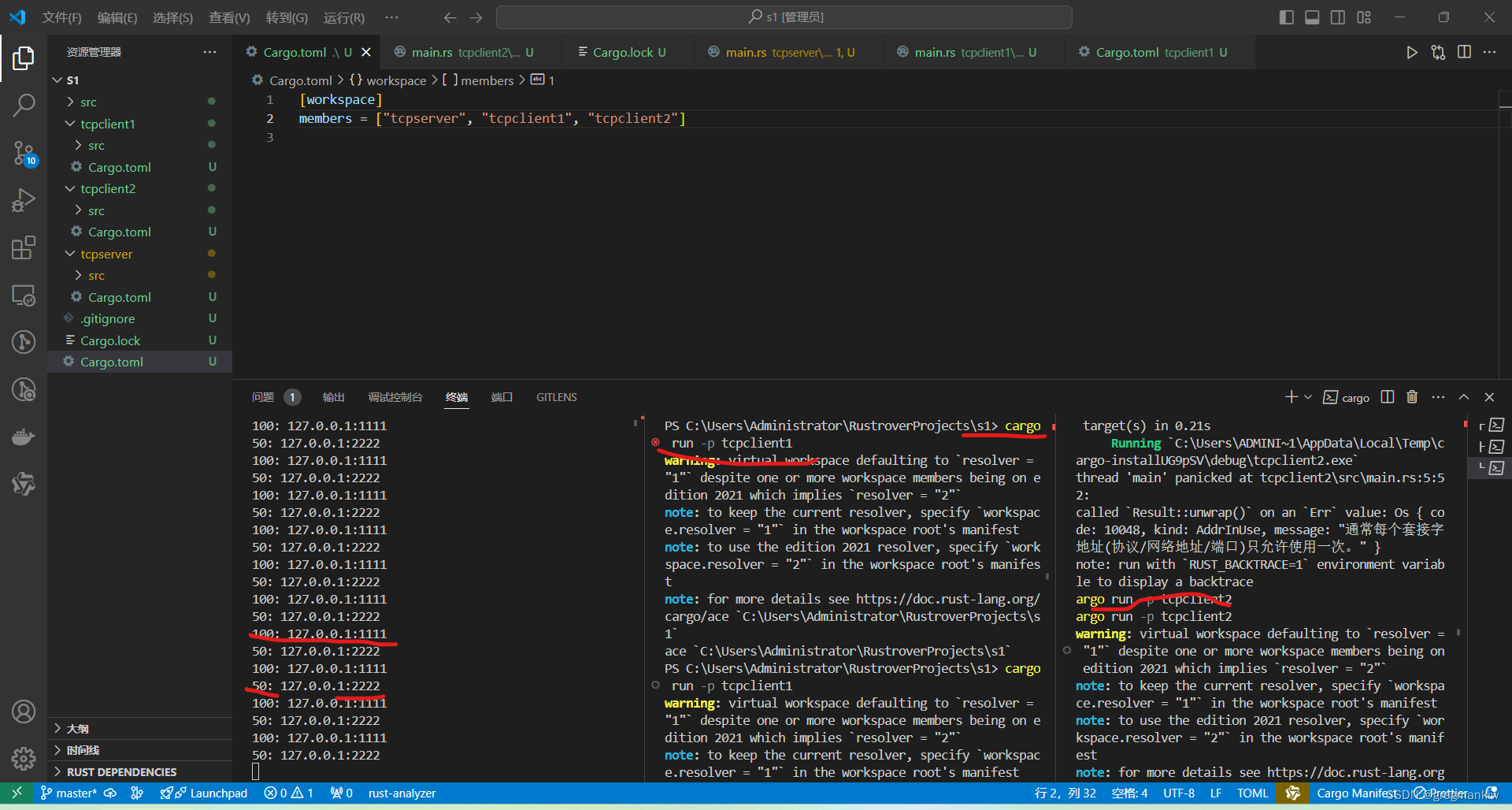Viewport: 1512px width, 810px height.
Task: Open the Output (输出) panel tab
Action: (333, 397)
